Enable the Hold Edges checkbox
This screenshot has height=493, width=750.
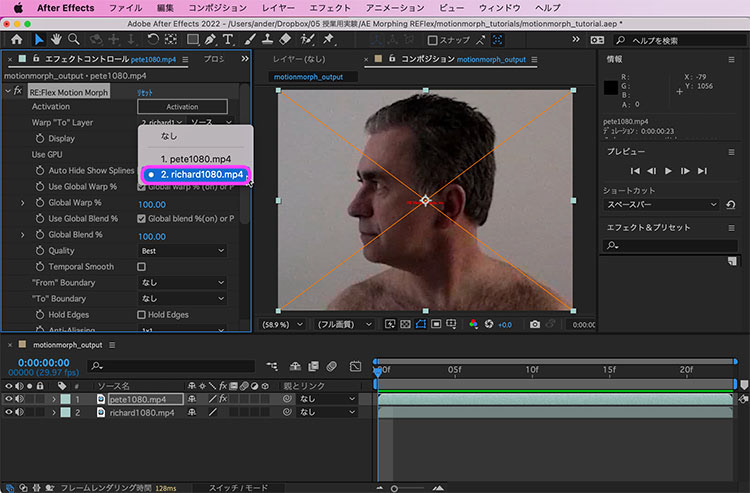[x=142, y=315]
